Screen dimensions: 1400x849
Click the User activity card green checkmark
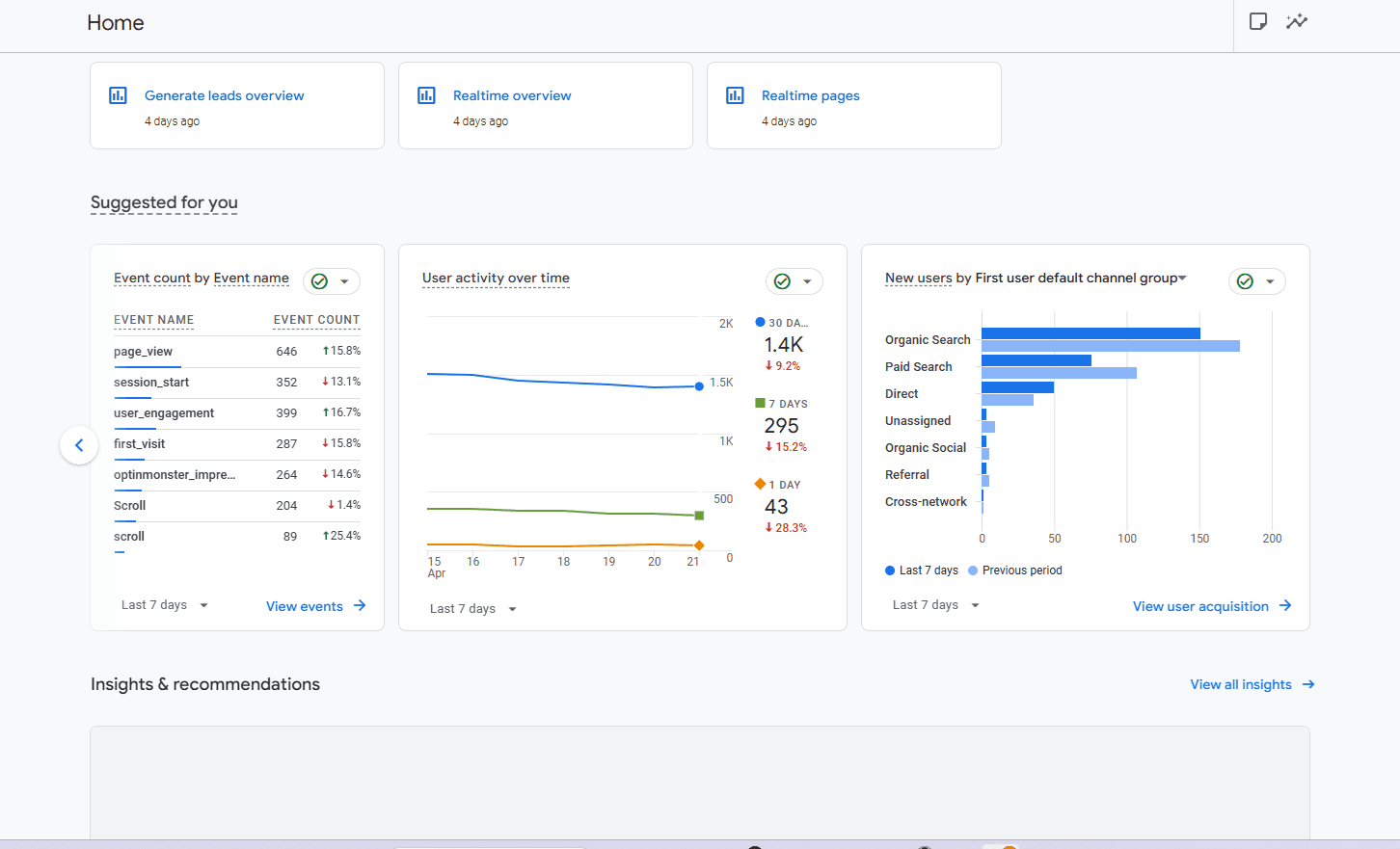tap(783, 281)
